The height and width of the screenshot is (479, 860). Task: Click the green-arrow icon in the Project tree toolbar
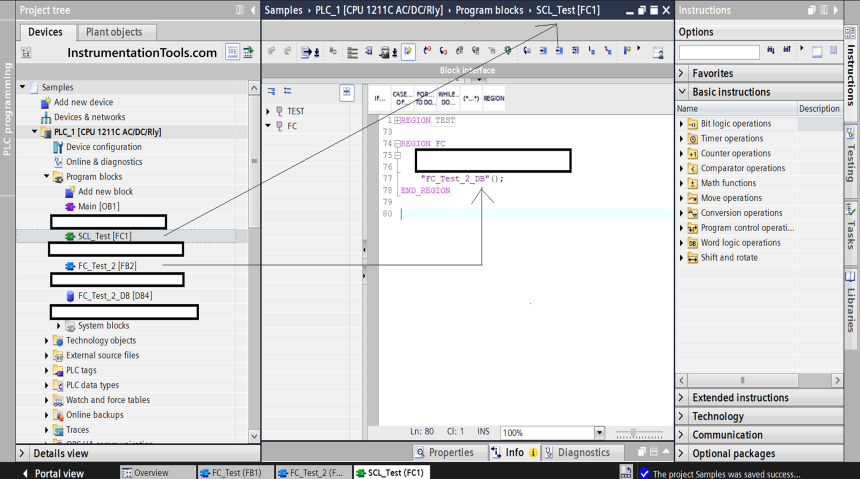[x=248, y=52]
